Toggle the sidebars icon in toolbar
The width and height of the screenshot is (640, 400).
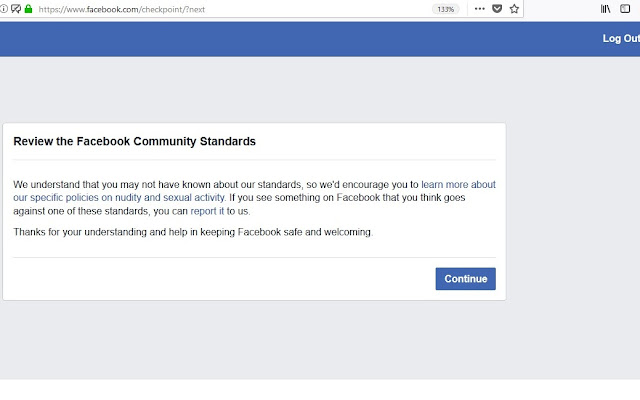tap(625, 9)
